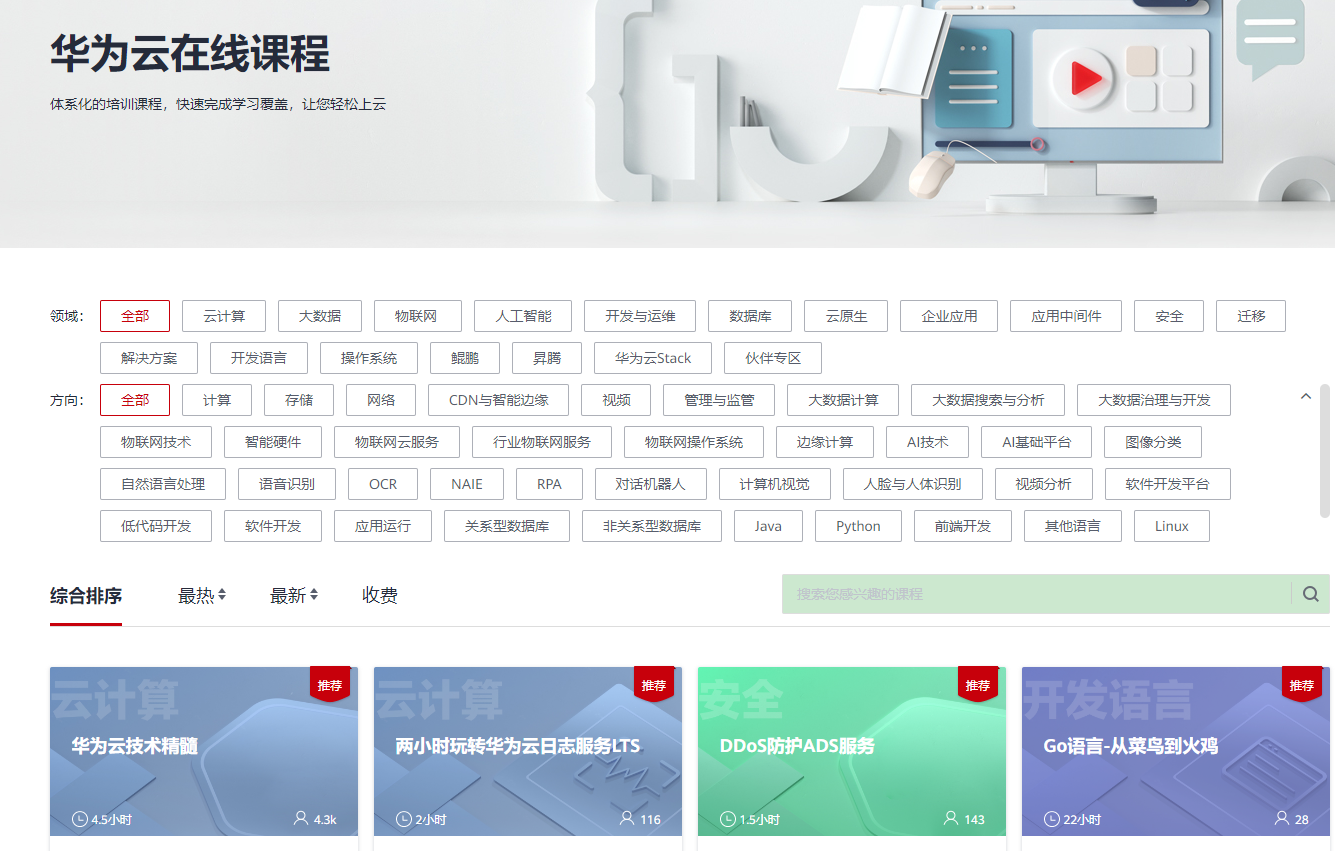
Task: Filter by the OCR chip
Action: tap(383, 484)
